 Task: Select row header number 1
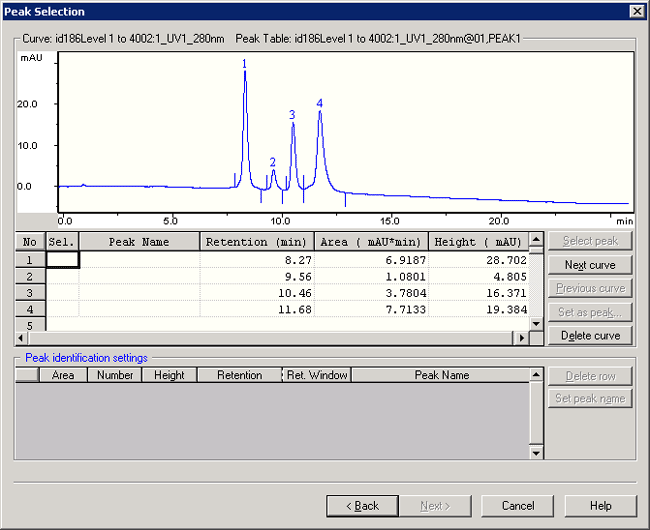[30, 260]
